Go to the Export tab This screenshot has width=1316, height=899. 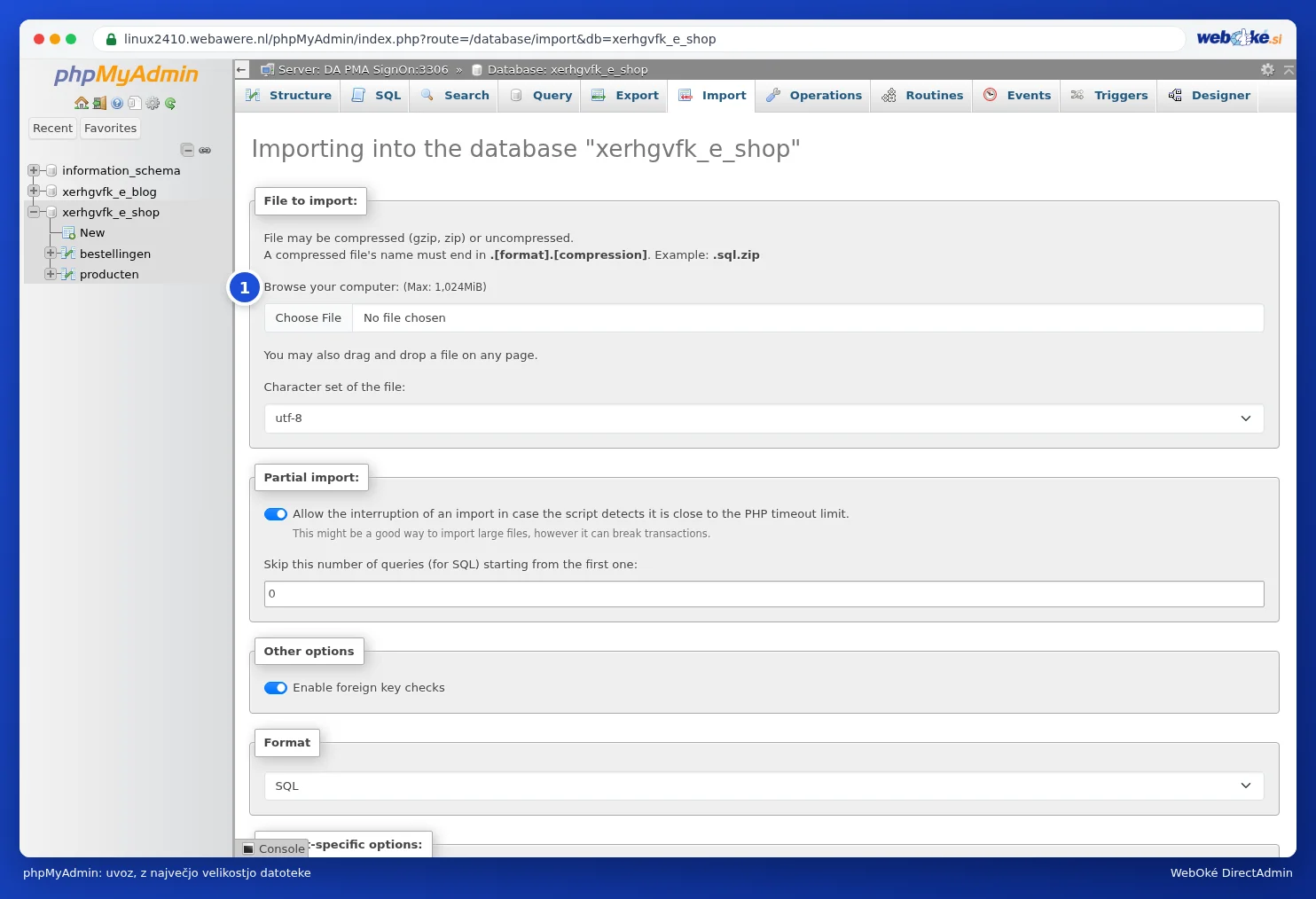pyautogui.click(x=625, y=96)
